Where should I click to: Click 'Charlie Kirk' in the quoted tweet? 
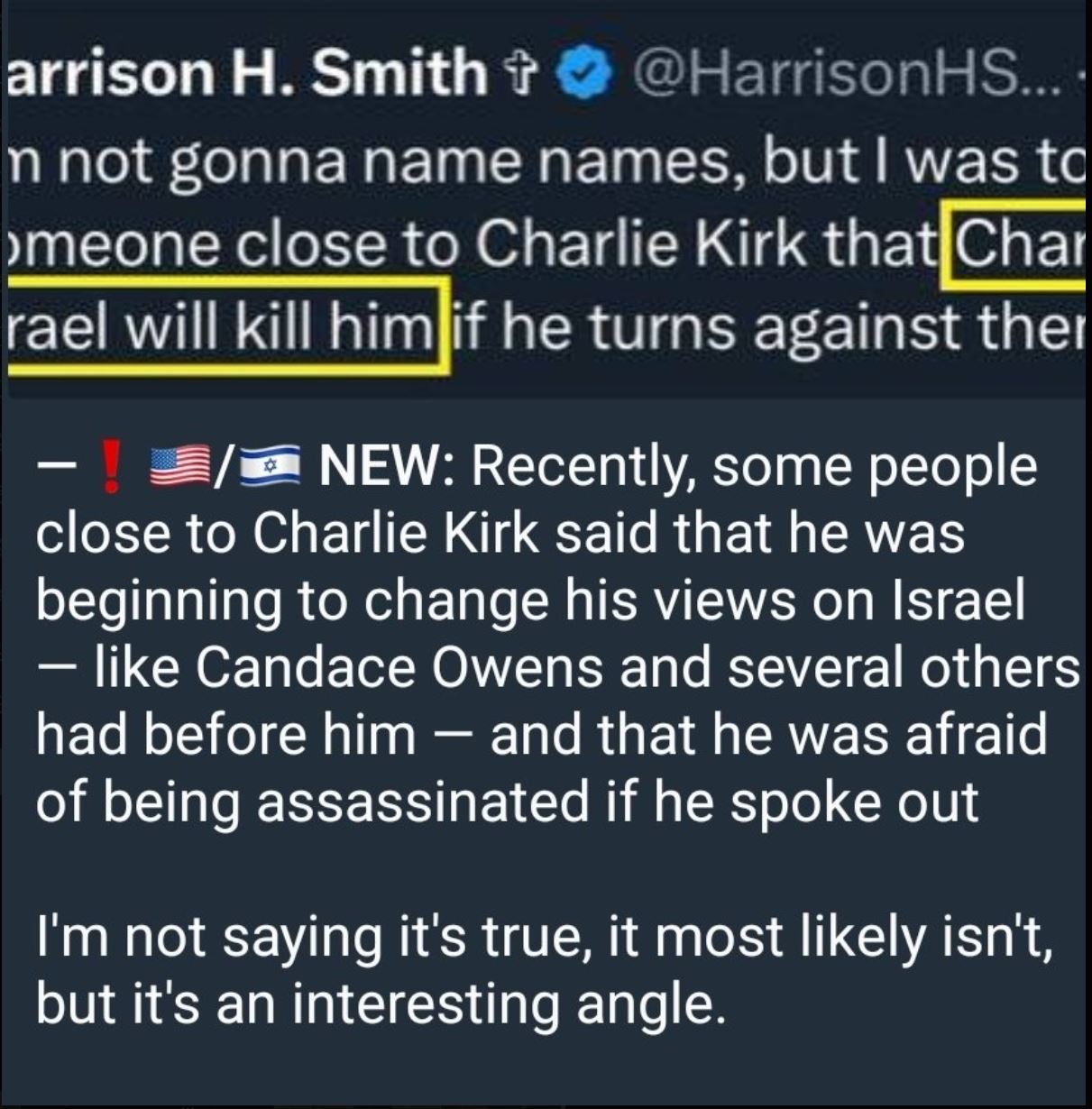coord(637,243)
